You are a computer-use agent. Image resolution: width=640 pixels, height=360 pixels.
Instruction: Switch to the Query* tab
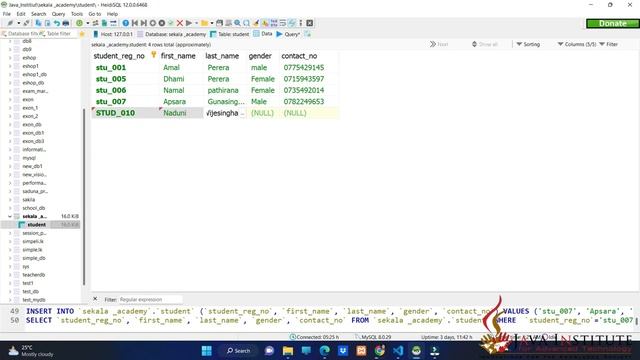(x=288, y=34)
